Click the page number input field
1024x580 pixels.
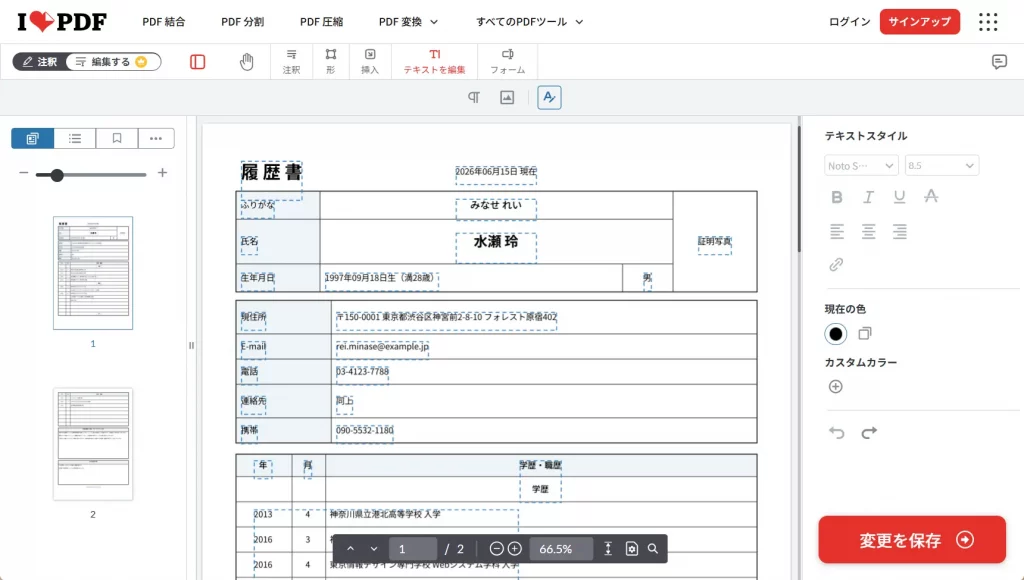[x=413, y=549]
